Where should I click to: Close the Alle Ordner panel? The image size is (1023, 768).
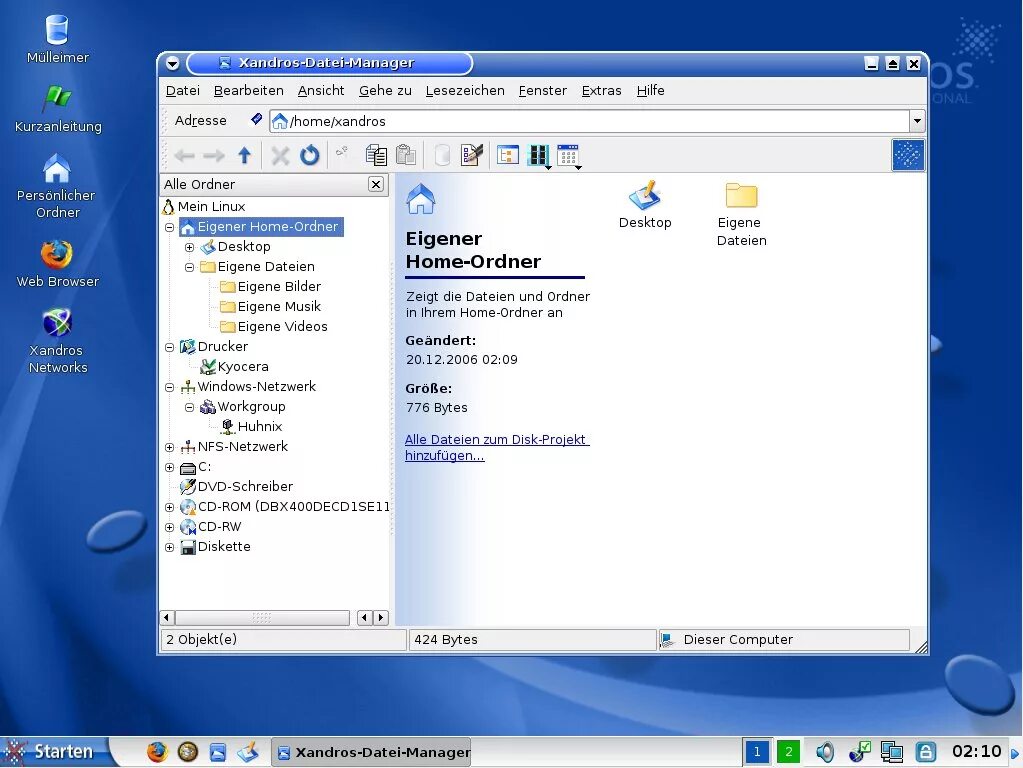(x=376, y=184)
